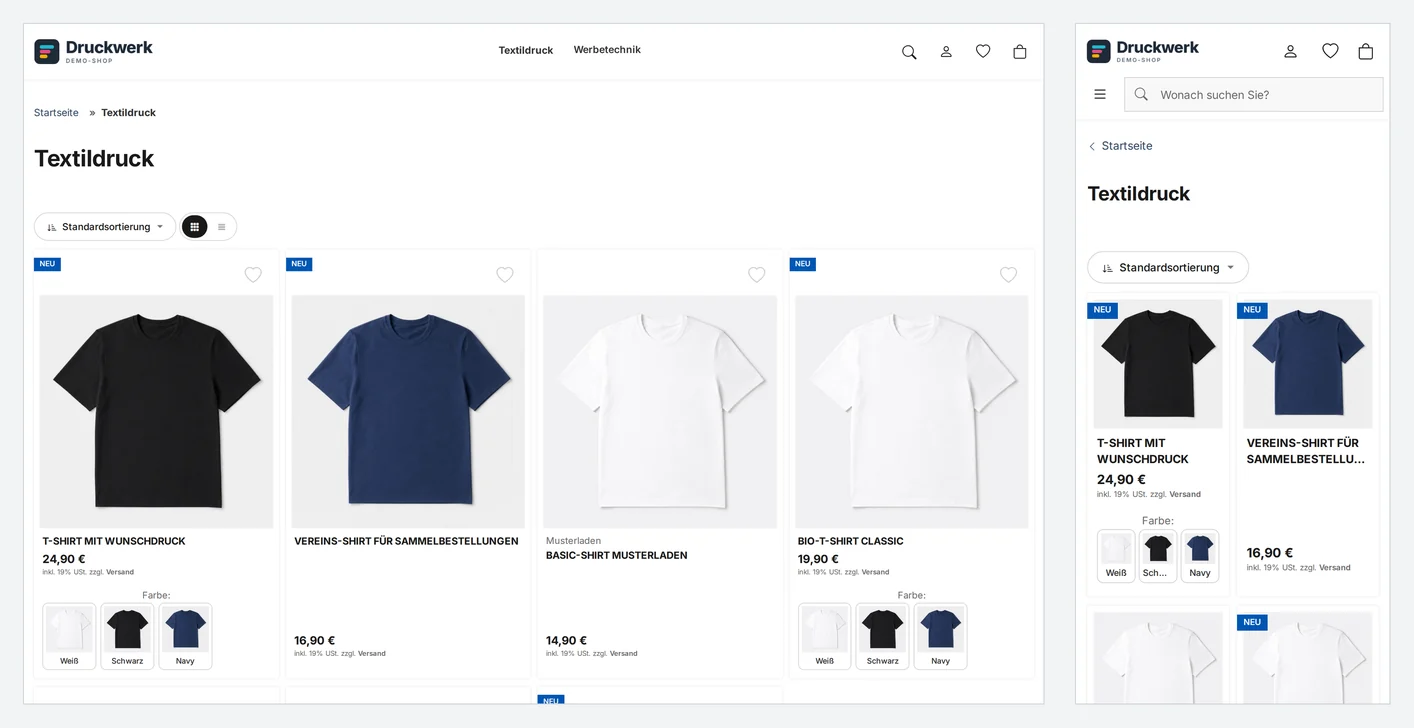Screen dimensions: 1414x728
Task: Open Textildruck navigation menu item
Action: [x=526, y=50]
